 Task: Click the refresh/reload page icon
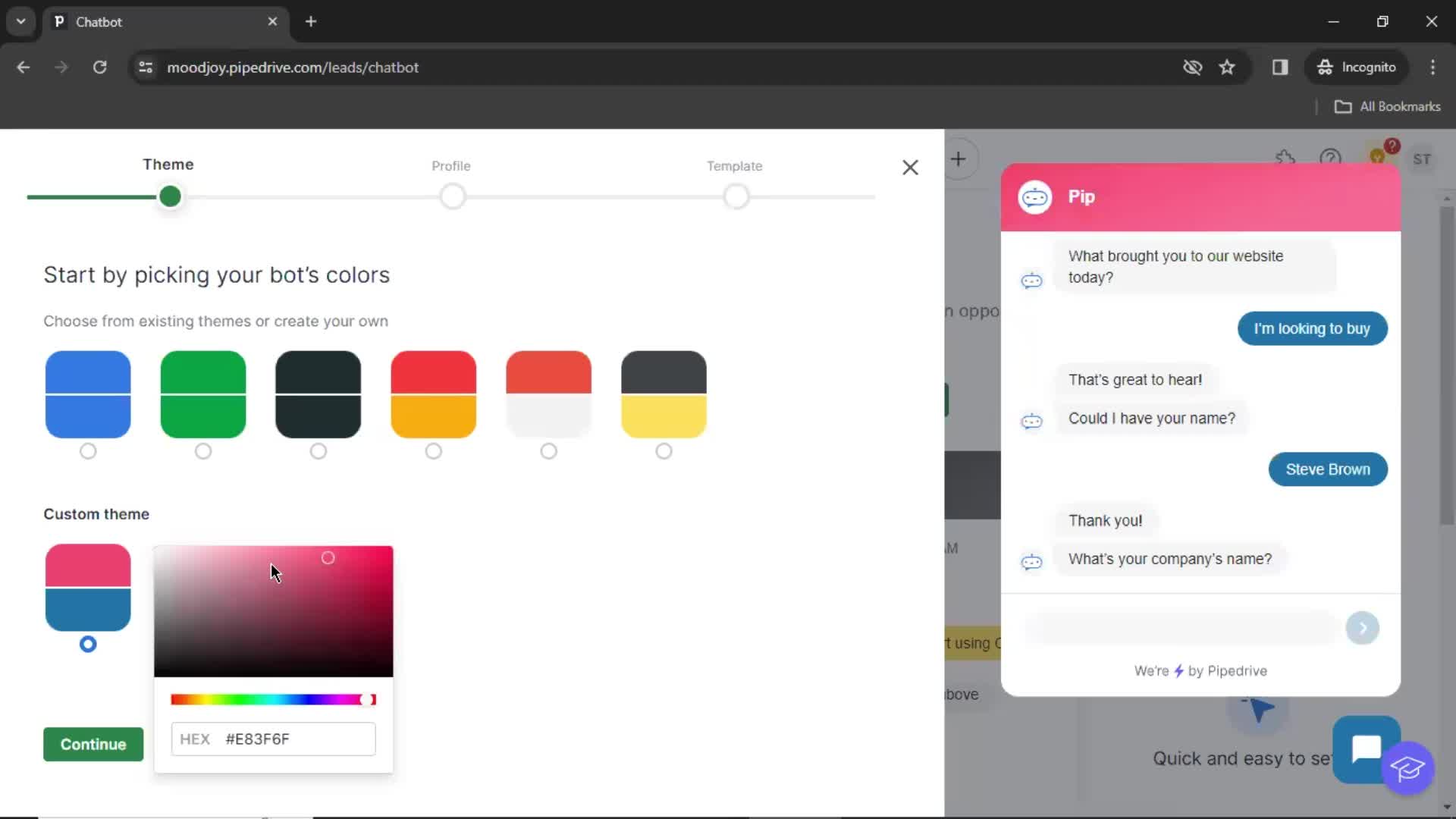[x=99, y=67]
